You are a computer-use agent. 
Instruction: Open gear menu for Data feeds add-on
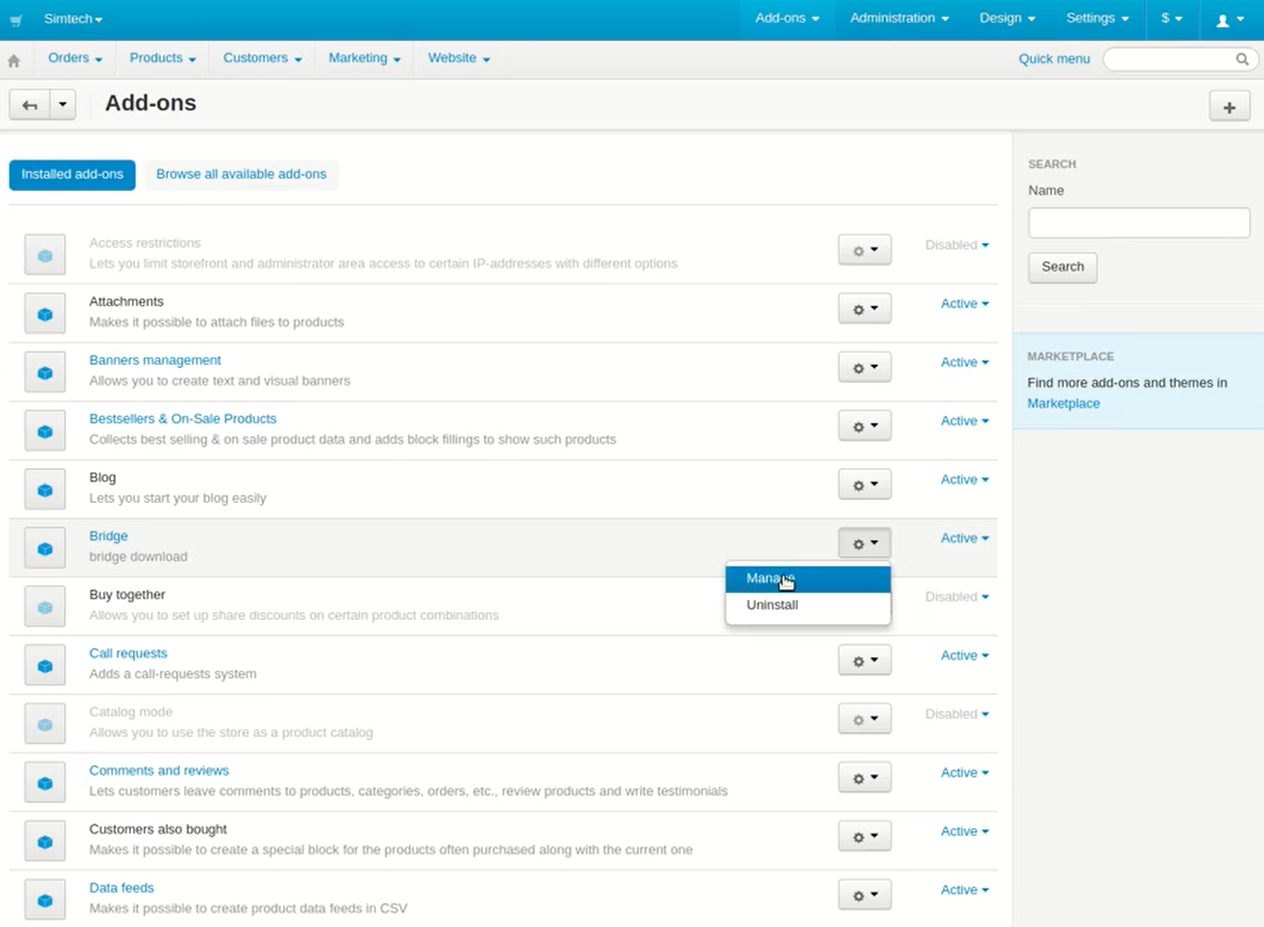pos(864,896)
